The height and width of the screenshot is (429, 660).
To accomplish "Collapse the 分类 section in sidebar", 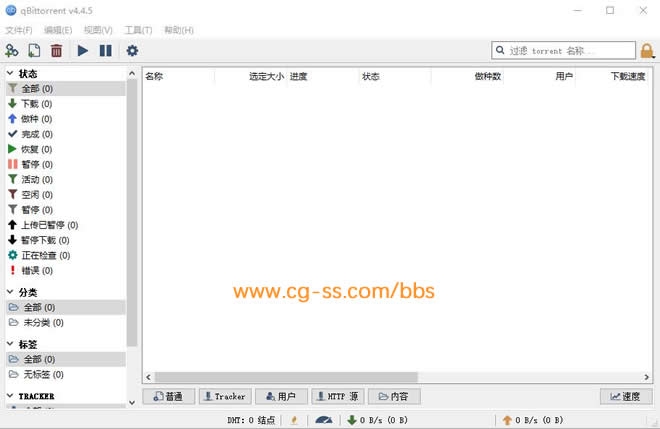I will pos(11,292).
